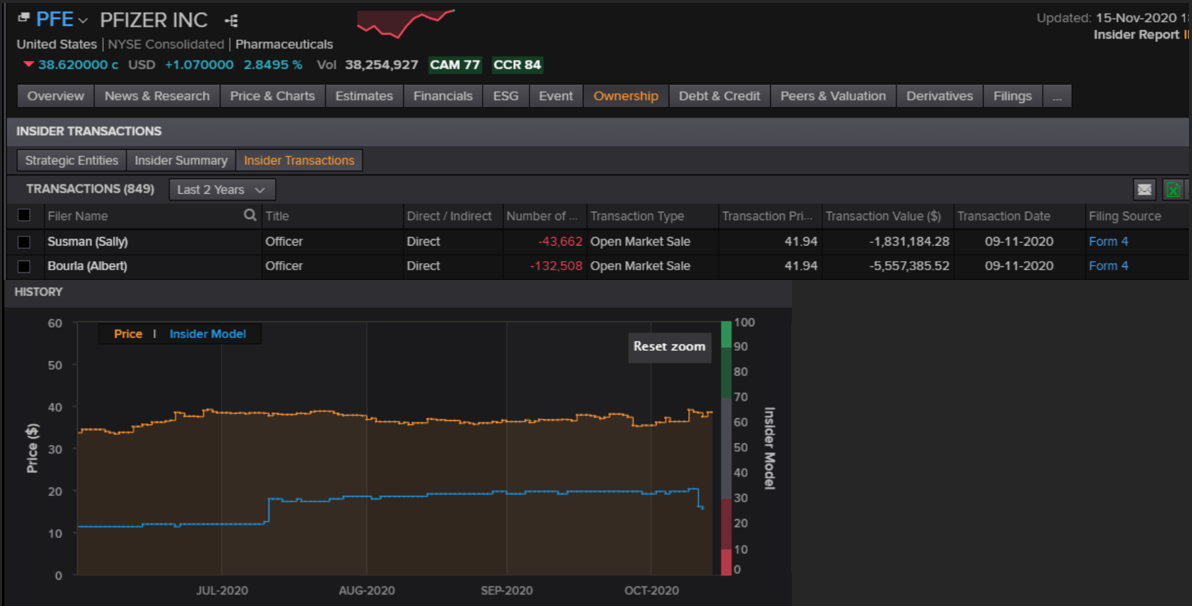Screen dimensions: 1192x606
Task: Open Form 4 link for Susman (Sally)
Action: 1108,242
